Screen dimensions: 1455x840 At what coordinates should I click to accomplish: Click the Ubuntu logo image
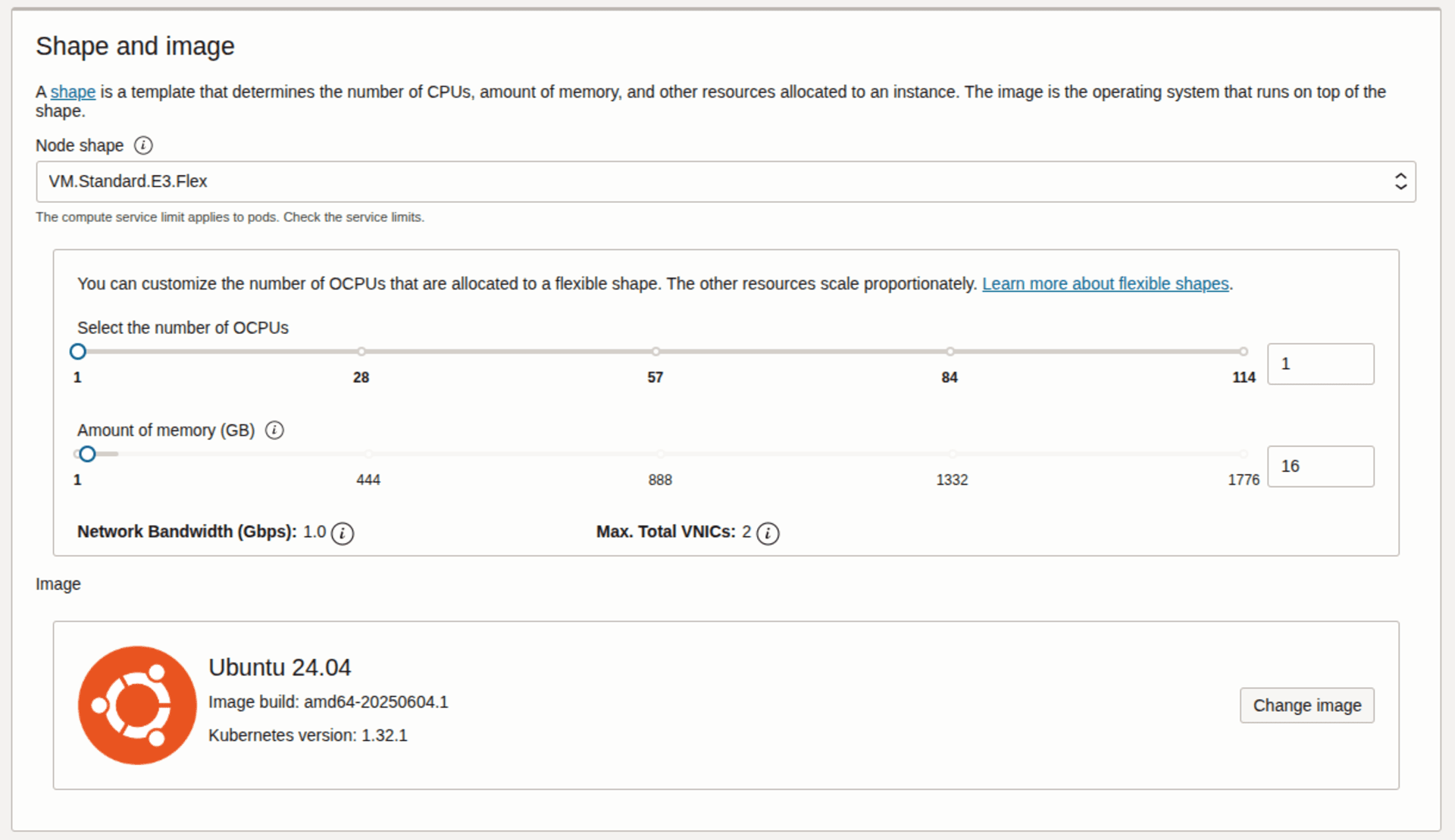(137, 705)
